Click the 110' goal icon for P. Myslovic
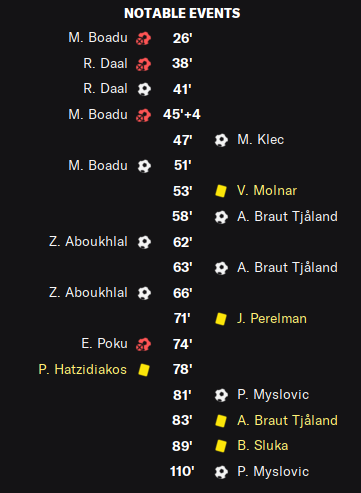 221,472
